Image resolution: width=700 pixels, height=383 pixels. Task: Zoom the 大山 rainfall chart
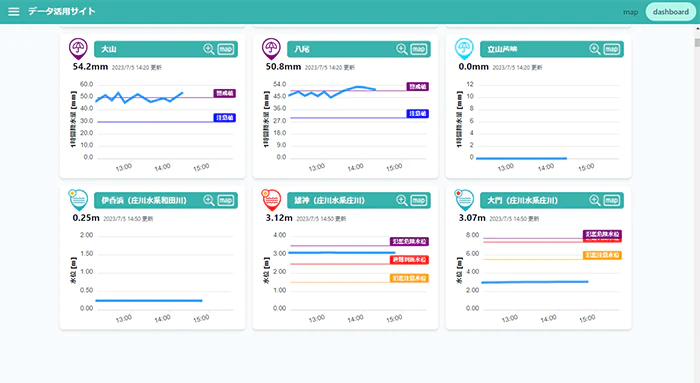[208, 49]
